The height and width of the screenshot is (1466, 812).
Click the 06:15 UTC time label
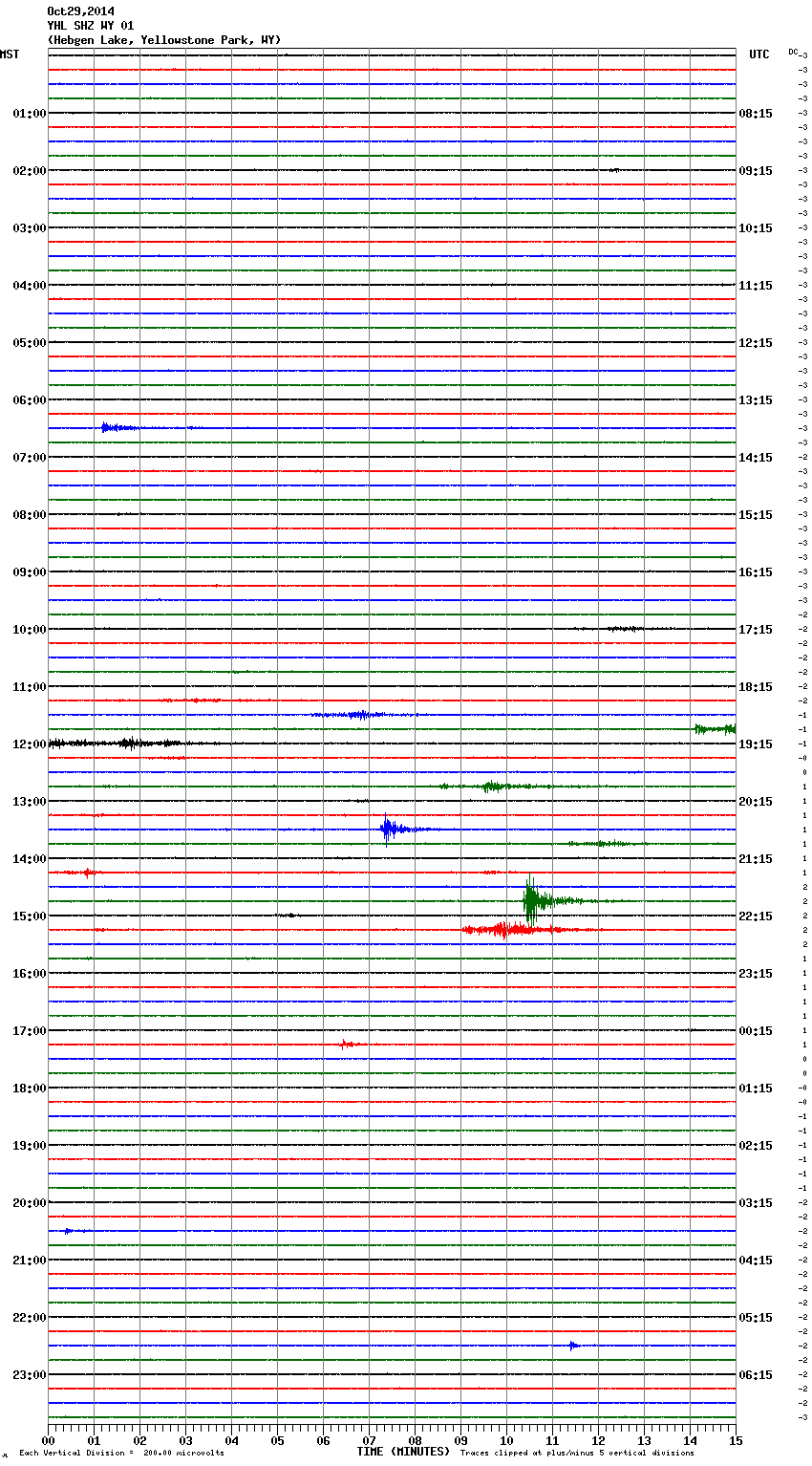tap(756, 1375)
